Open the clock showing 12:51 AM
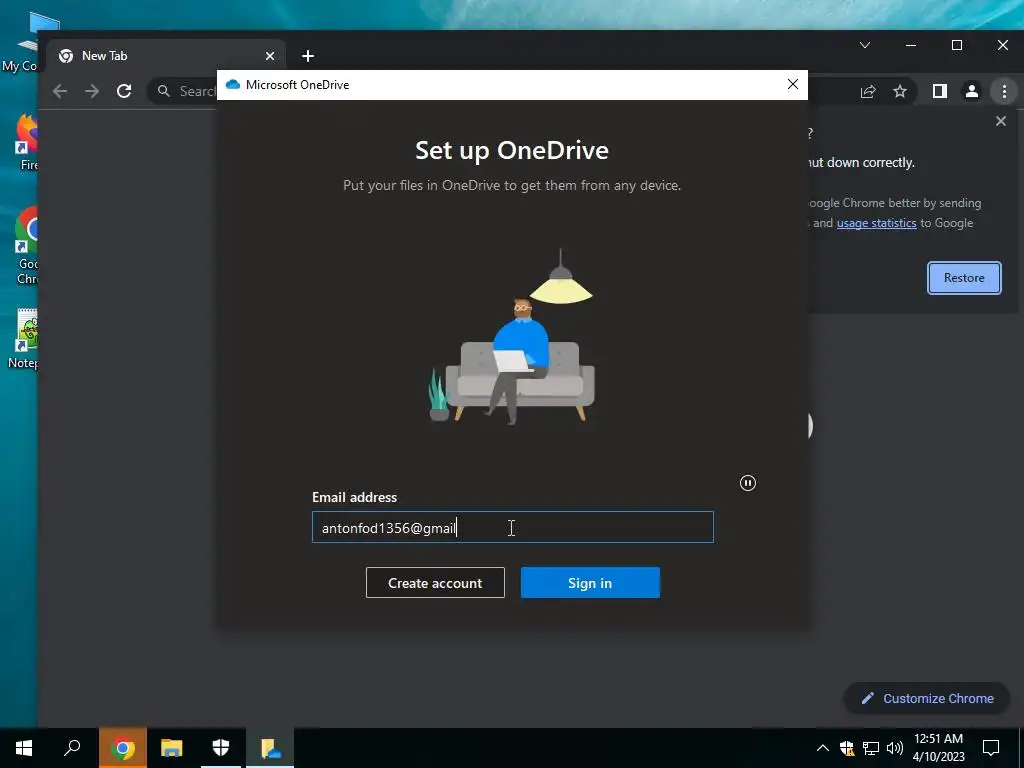 click(938, 748)
